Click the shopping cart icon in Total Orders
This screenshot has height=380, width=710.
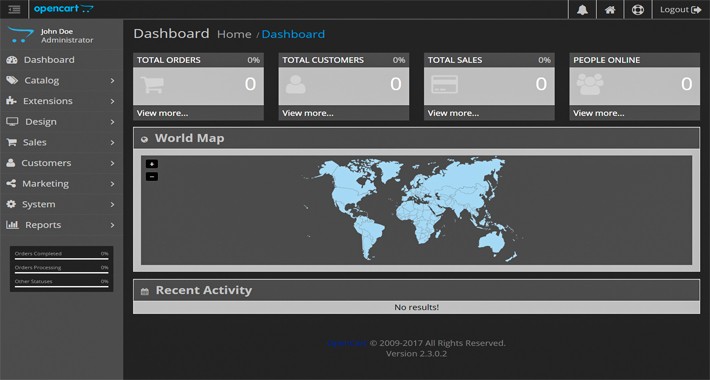152,85
